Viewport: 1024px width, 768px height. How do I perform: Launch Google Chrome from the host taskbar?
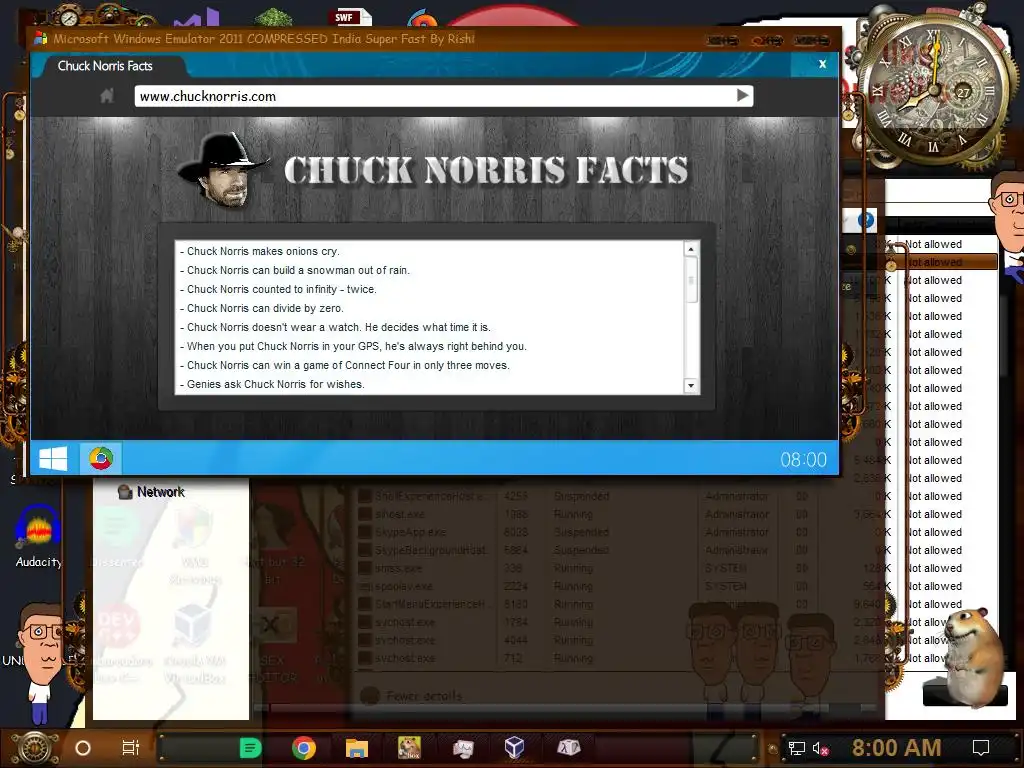304,748
